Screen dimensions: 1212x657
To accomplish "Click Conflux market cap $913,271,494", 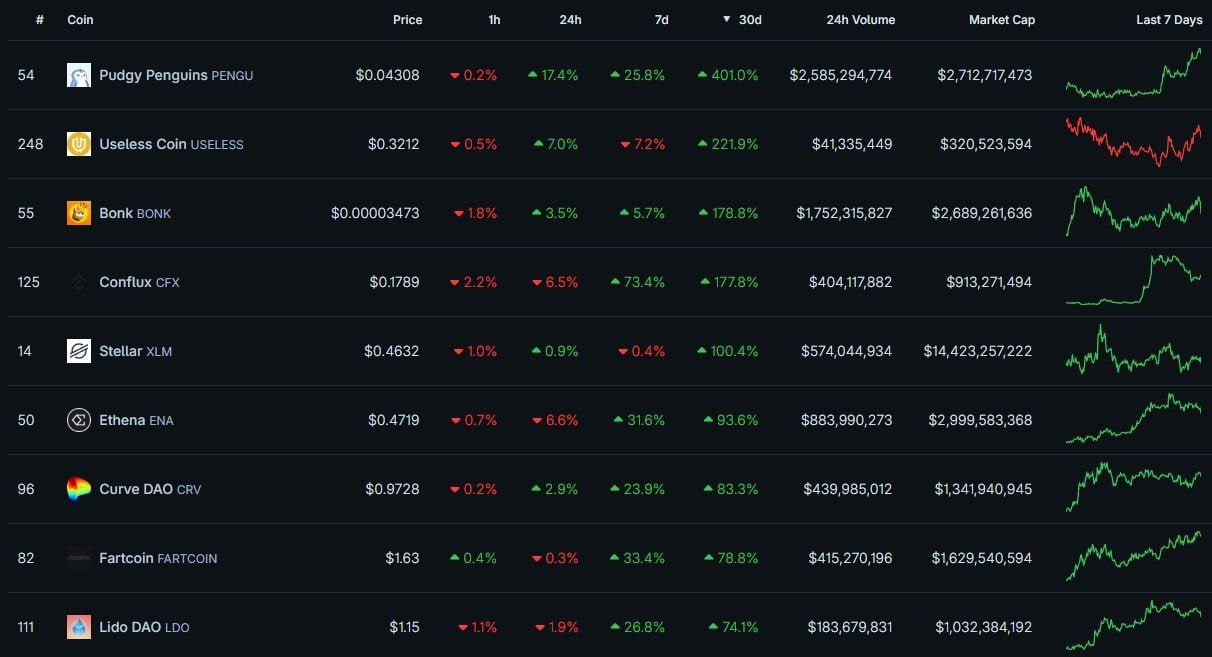I will (990, 282).
